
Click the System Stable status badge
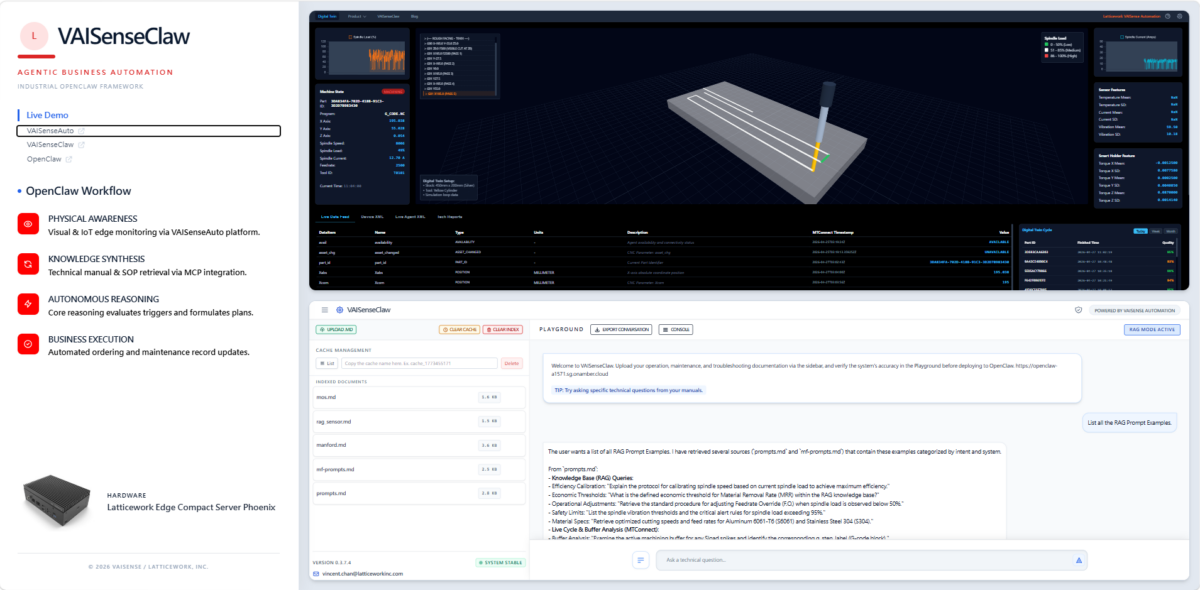coord(499,562)
